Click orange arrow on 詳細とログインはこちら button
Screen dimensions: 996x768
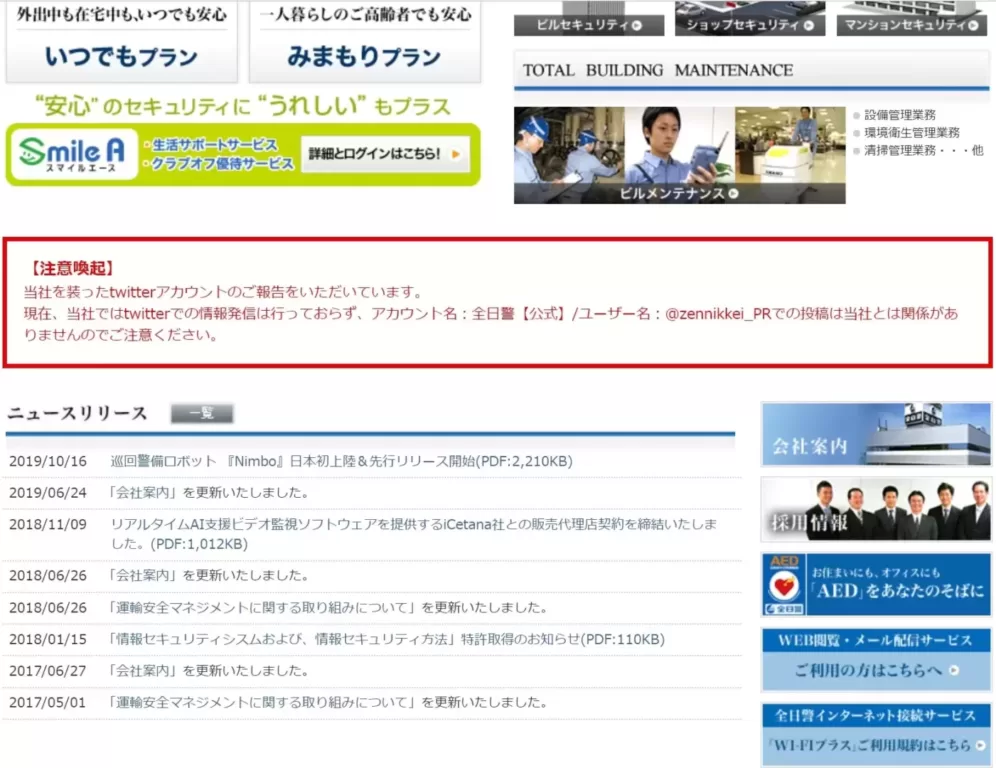(456, 154)
